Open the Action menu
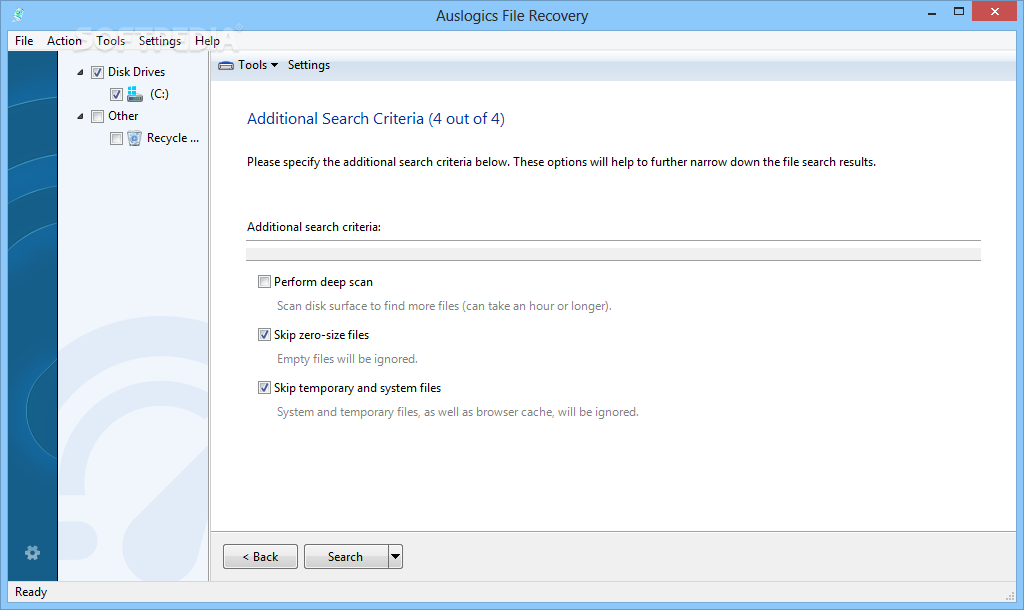Screen dimensions: 1024x610 pyautogui.click(x=64, y=40)
